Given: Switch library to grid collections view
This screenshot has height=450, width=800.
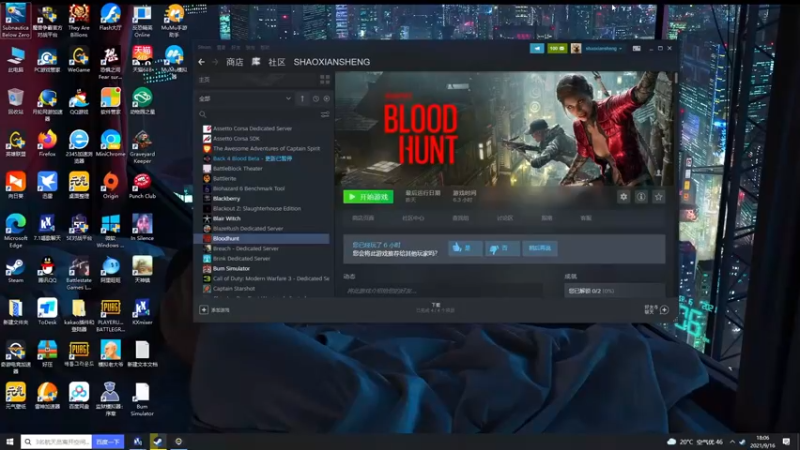Looking at the screenshot, I should 324,80.
